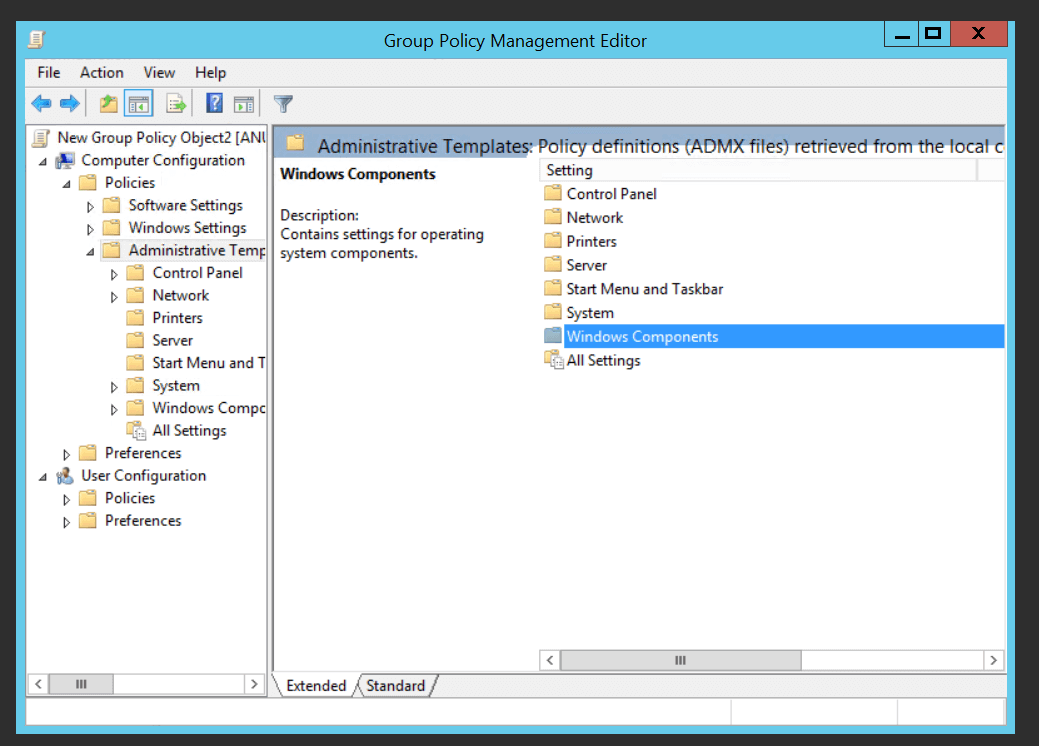Viewport: 1039px width, 746px height.
Task: Select Start Menu and Taskbar in list
Action: [x=644, y=289]
